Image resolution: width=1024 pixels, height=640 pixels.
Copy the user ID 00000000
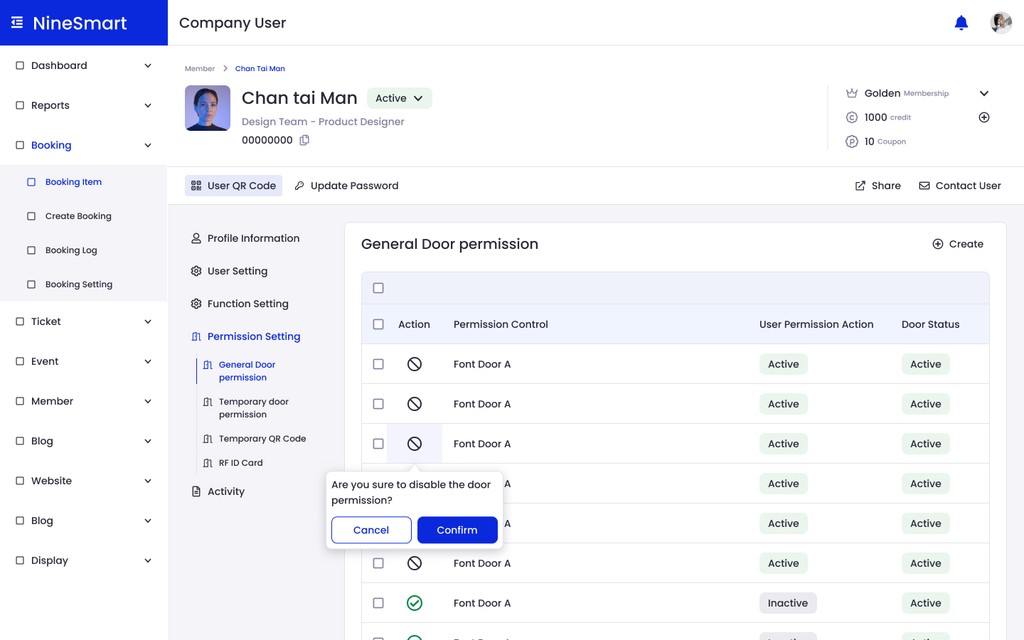(x=304, y=140)
